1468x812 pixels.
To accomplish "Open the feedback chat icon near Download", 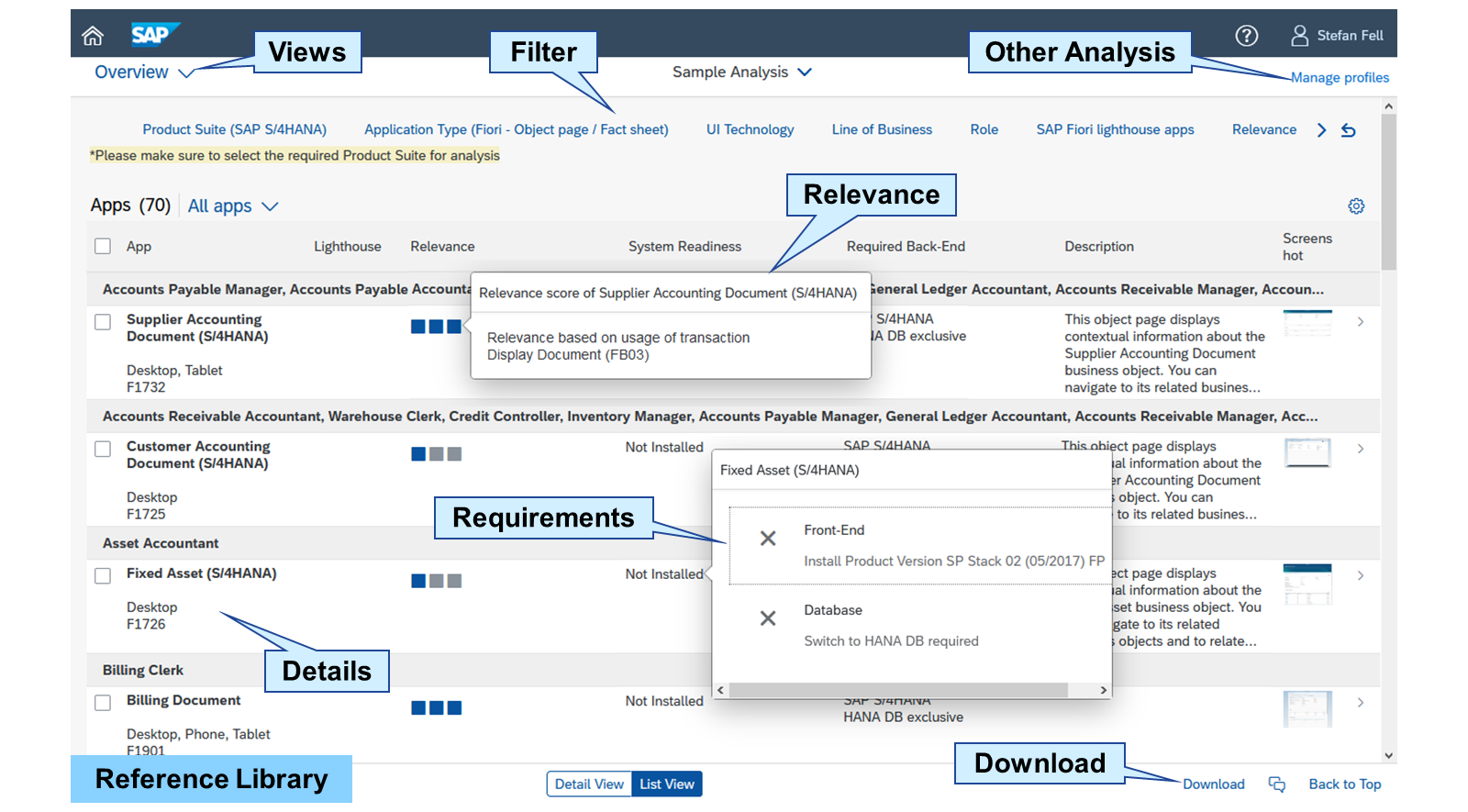I will [1276, 784].
